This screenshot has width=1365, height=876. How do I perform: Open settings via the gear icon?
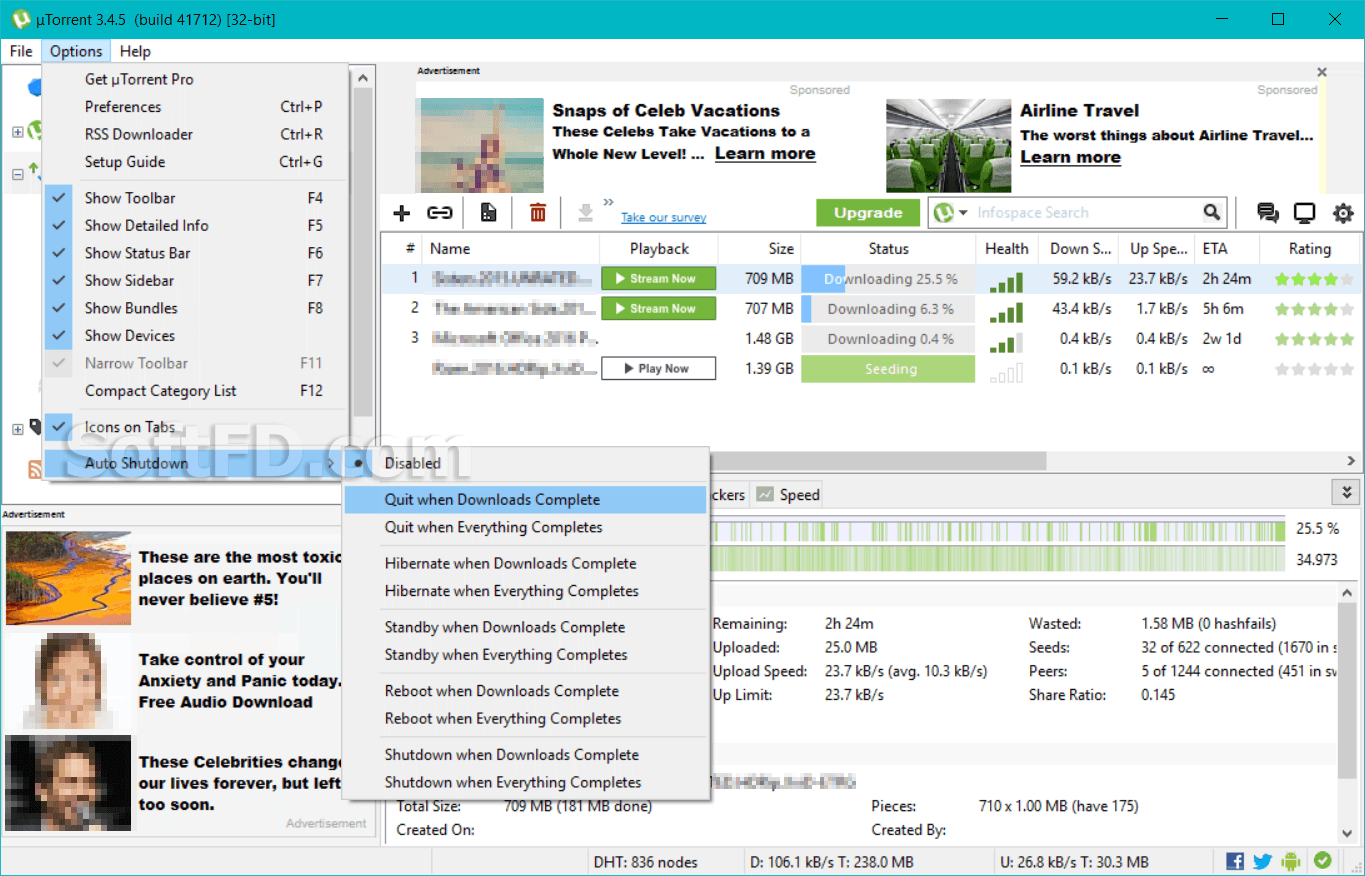point(1343,212)
